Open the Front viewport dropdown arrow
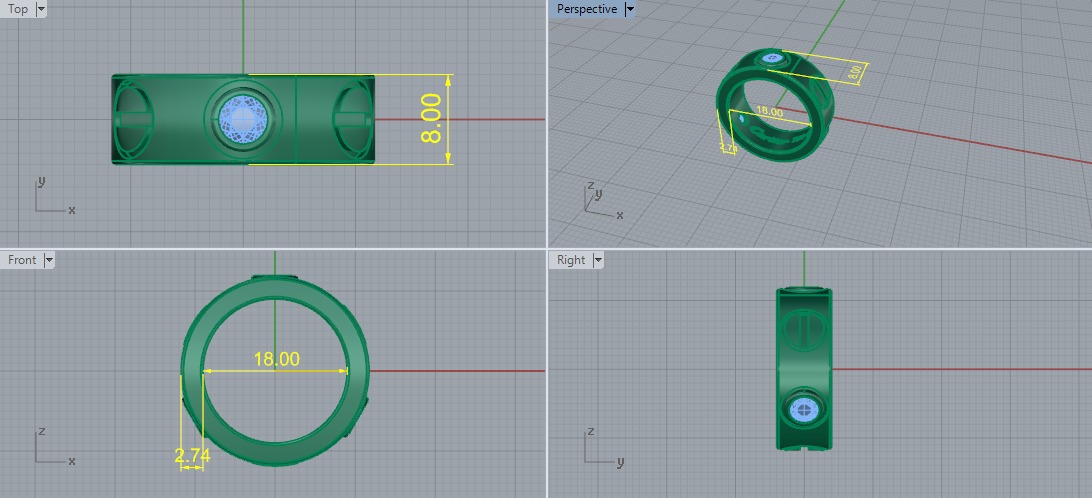 pos(49,260)
